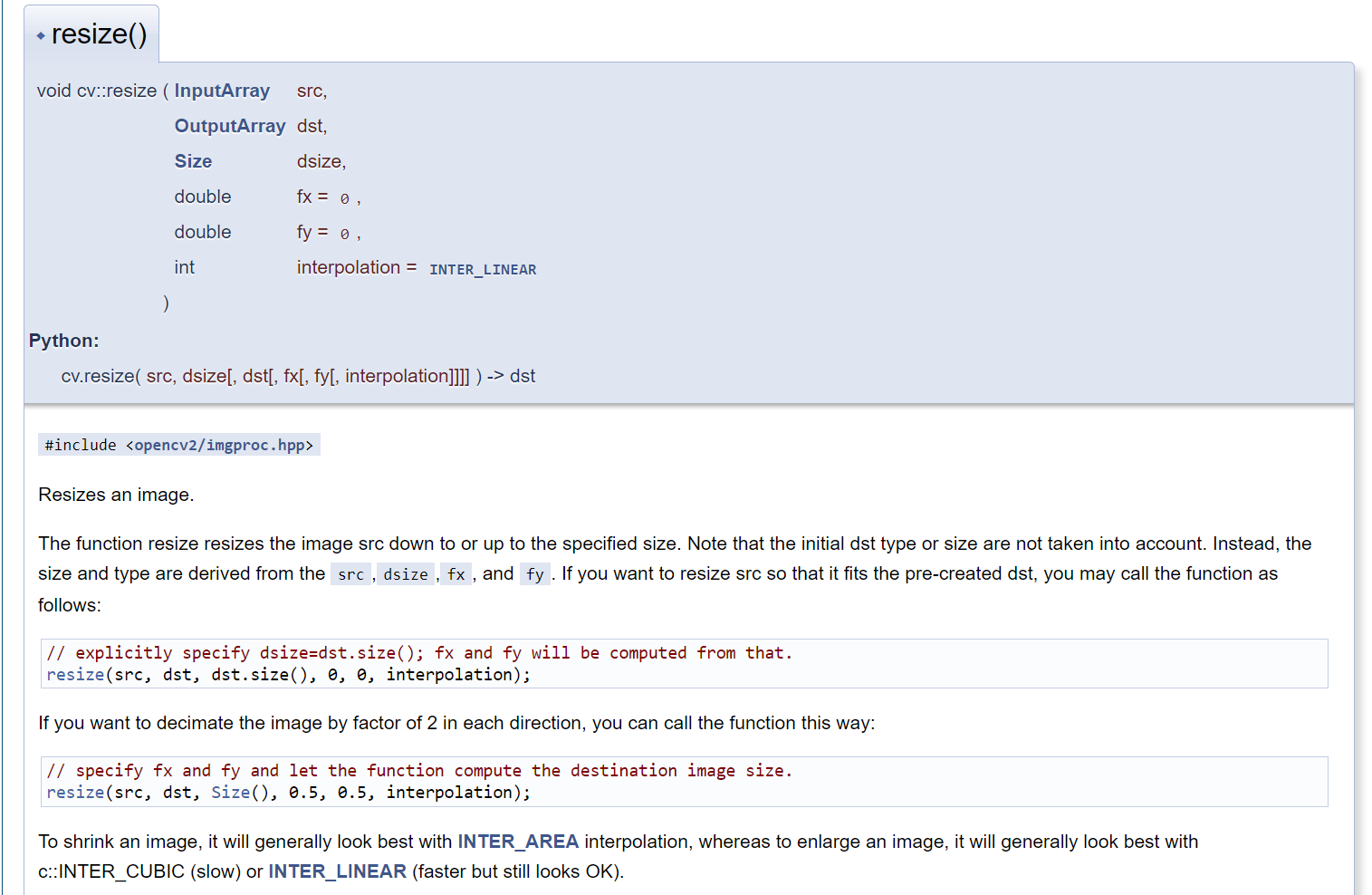Click resize in the 0.5 scale code sample

(75, 793)
